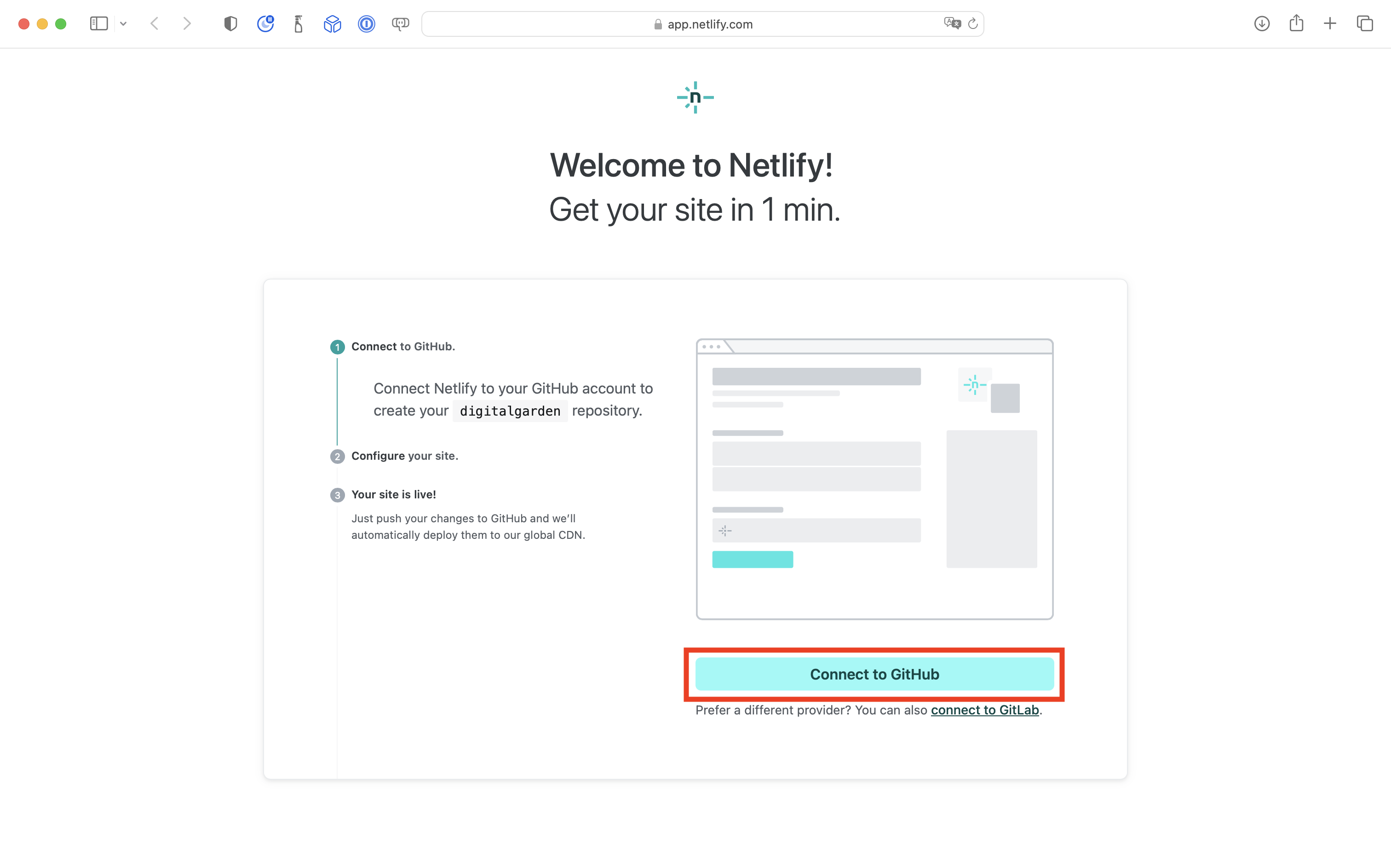Open the Share menu icon

pos(1296,23)
